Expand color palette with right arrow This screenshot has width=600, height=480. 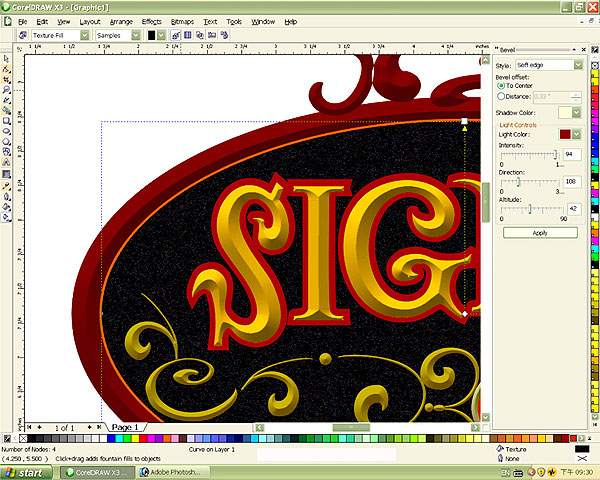pyautogui.click(x=581, y=438)
